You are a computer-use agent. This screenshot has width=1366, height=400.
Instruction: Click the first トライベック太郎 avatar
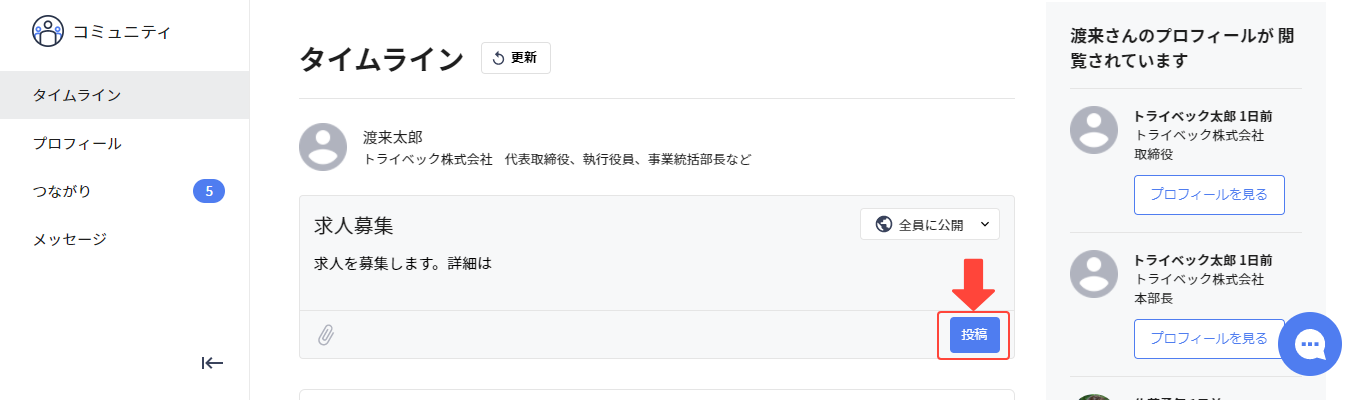coord(1094,129)
